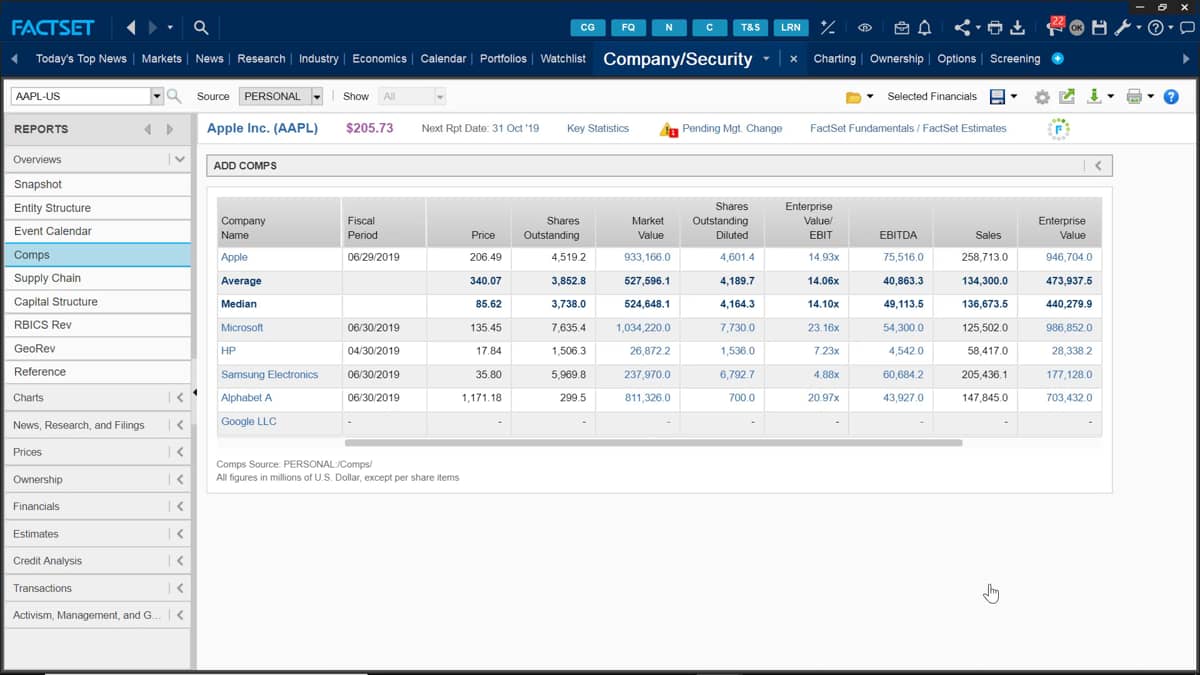Open the FQ shortcut button
1200x675 pixels.
tap(628, 28)
